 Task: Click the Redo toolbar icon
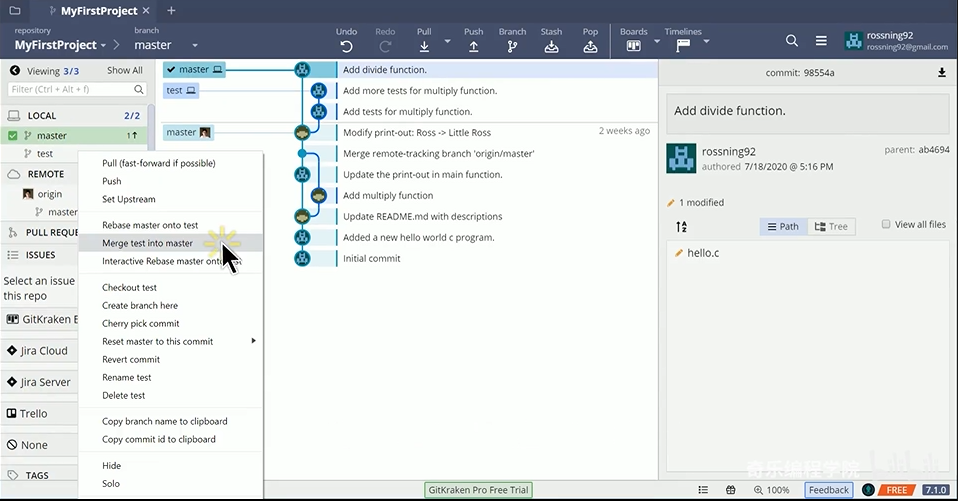tap(385, 46)
